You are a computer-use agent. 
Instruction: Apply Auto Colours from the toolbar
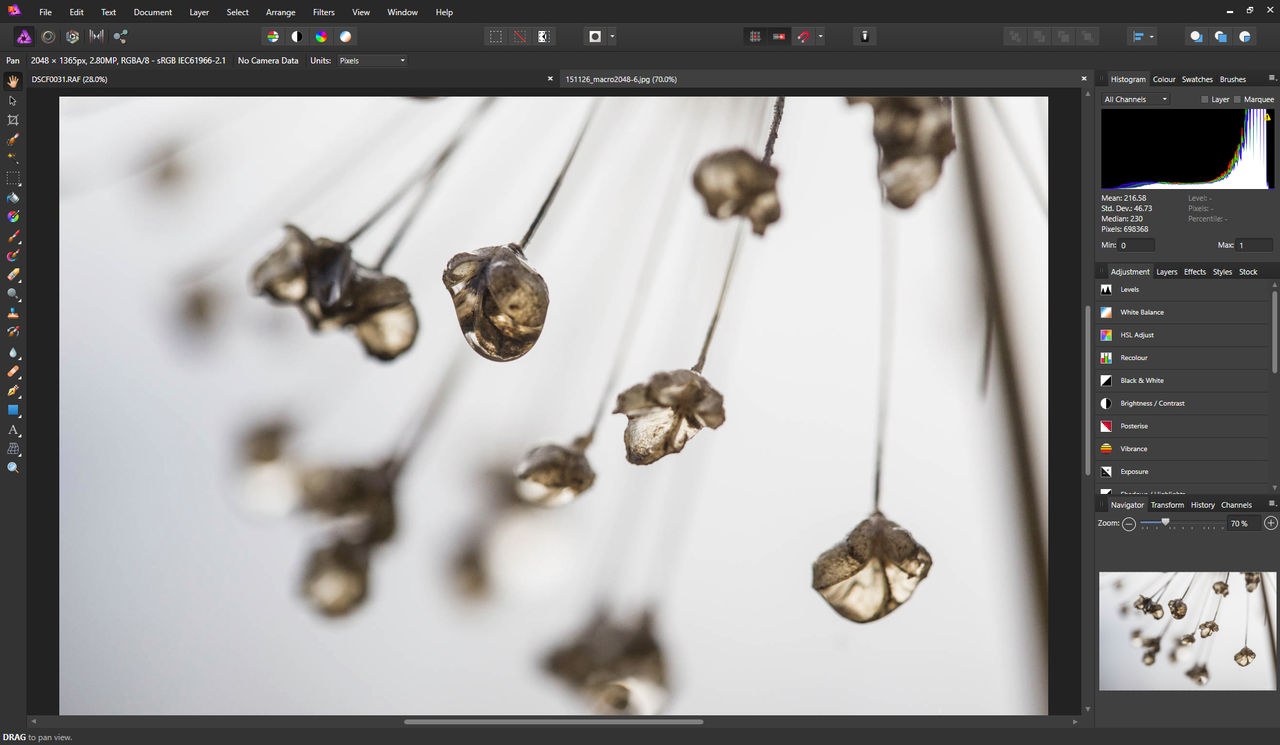pos(321,36)
